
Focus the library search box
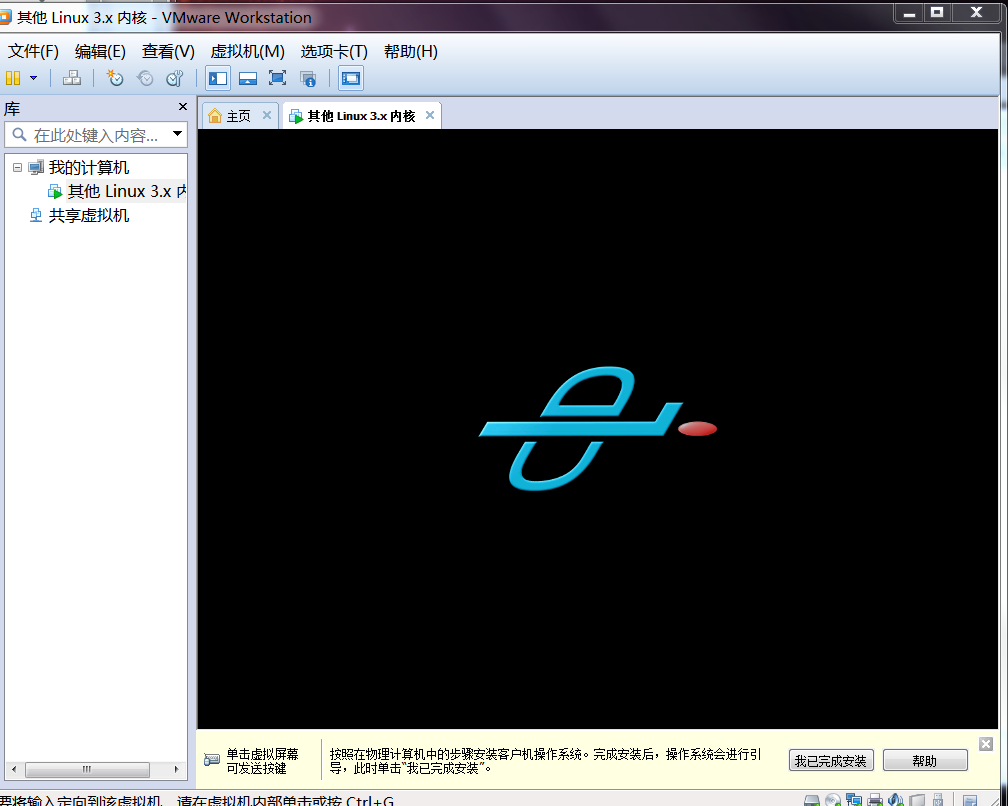pyautogui.click(x=95, y=135)
